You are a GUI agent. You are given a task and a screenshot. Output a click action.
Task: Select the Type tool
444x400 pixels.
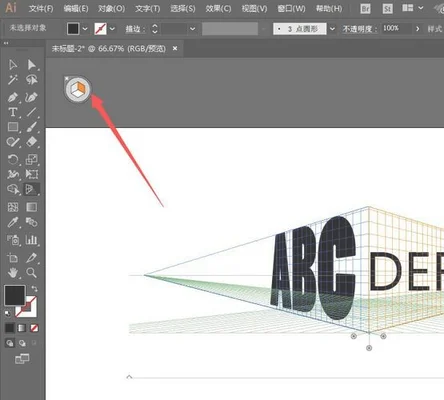(x=13, y=112)
